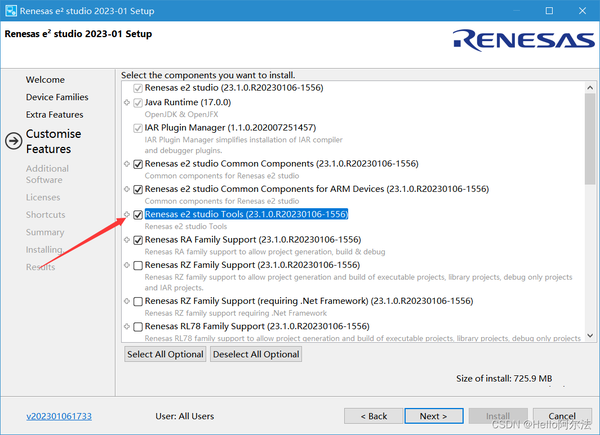Viewport: 600px width, 435px height.
Task: Select the Customise Features step
Action: 54,141
